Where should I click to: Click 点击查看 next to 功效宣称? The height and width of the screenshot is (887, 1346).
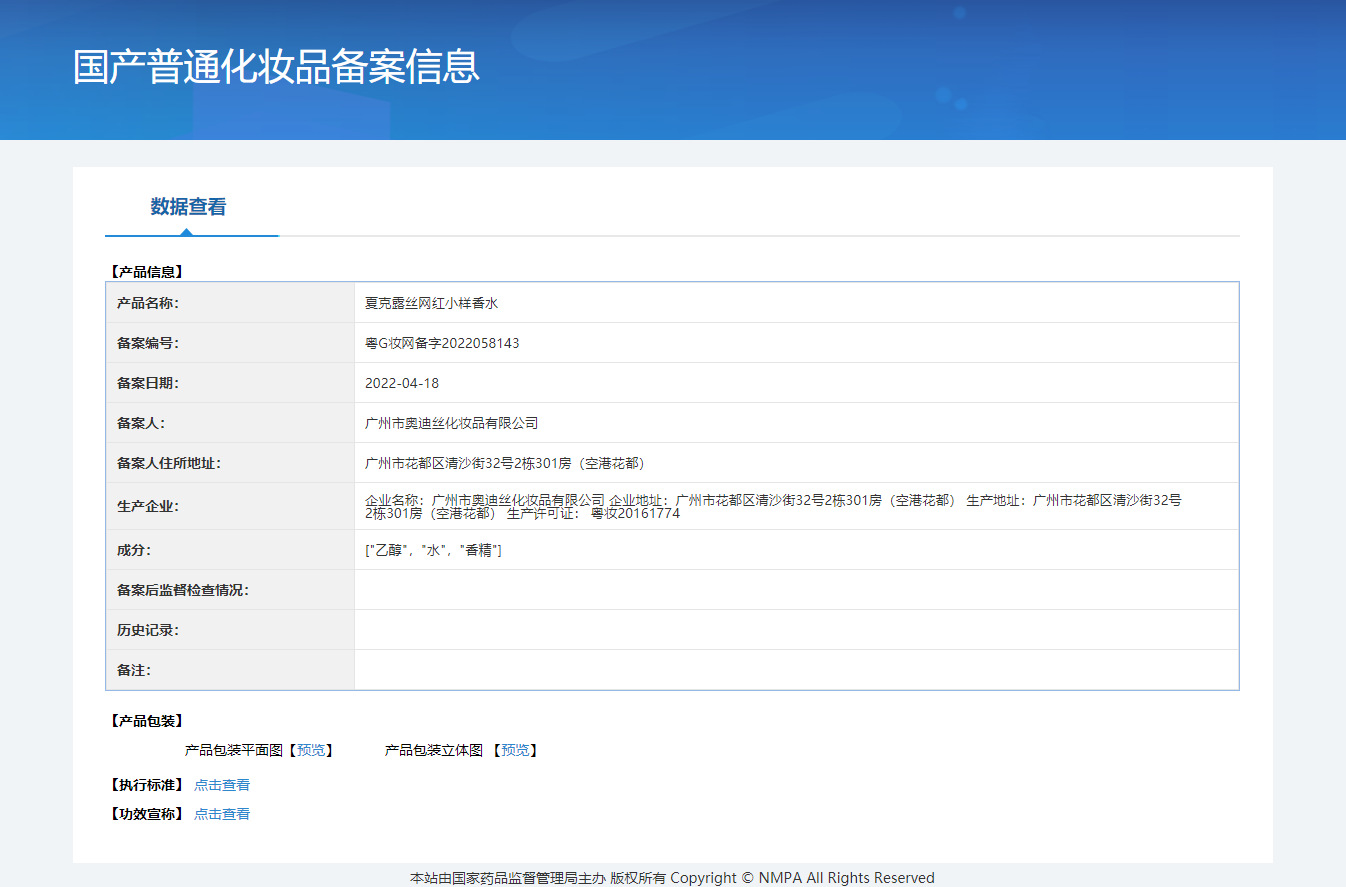point(222,814)
